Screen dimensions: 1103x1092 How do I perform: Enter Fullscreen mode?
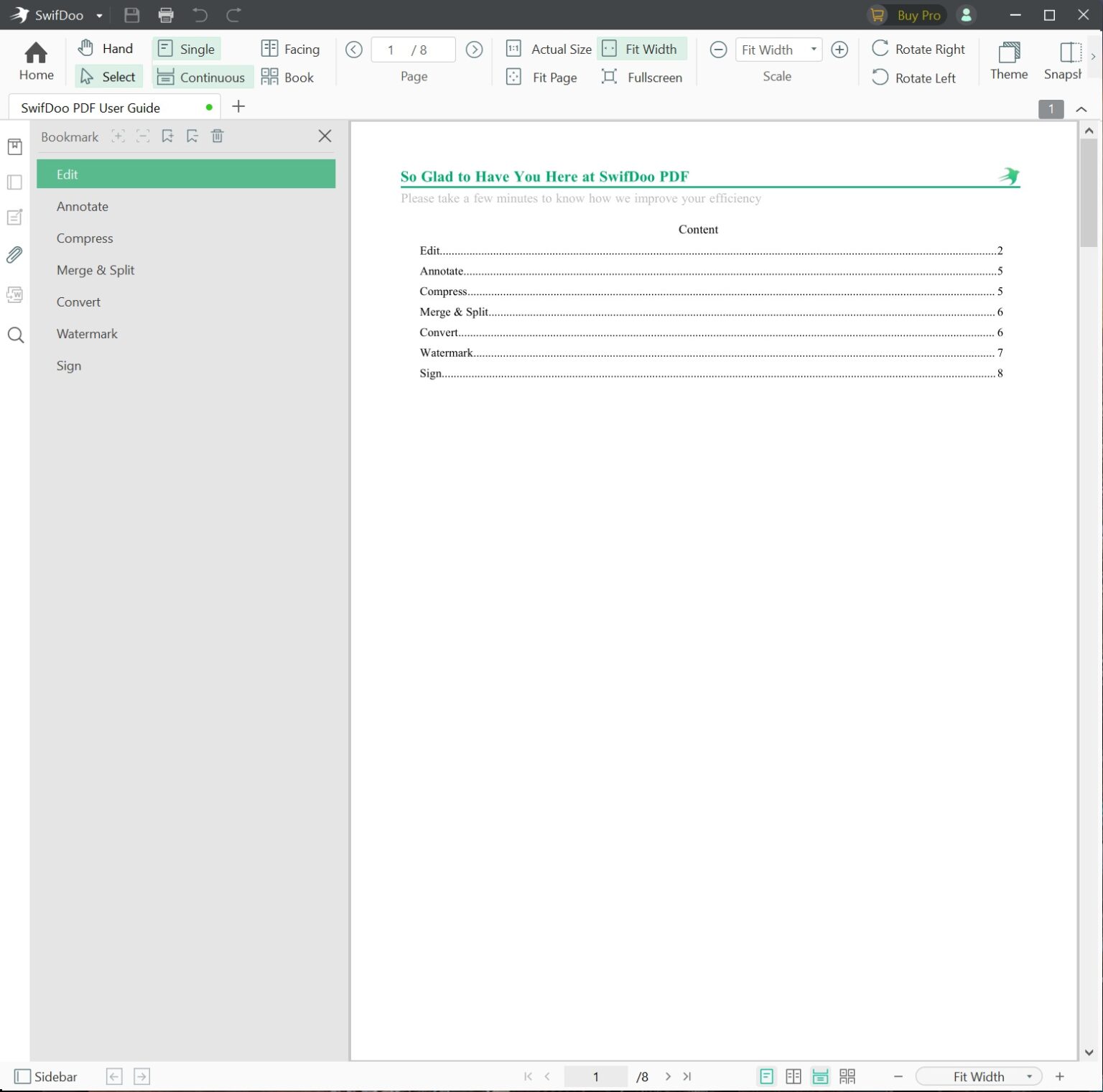coord(641,77)
